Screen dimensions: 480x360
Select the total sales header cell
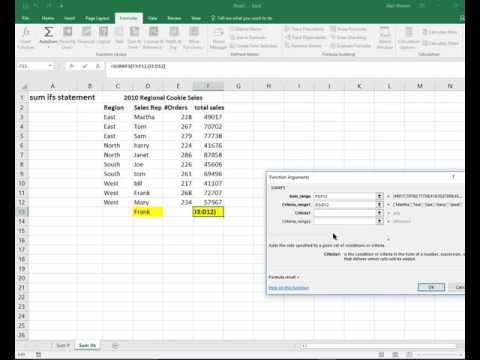coord(209,108)
